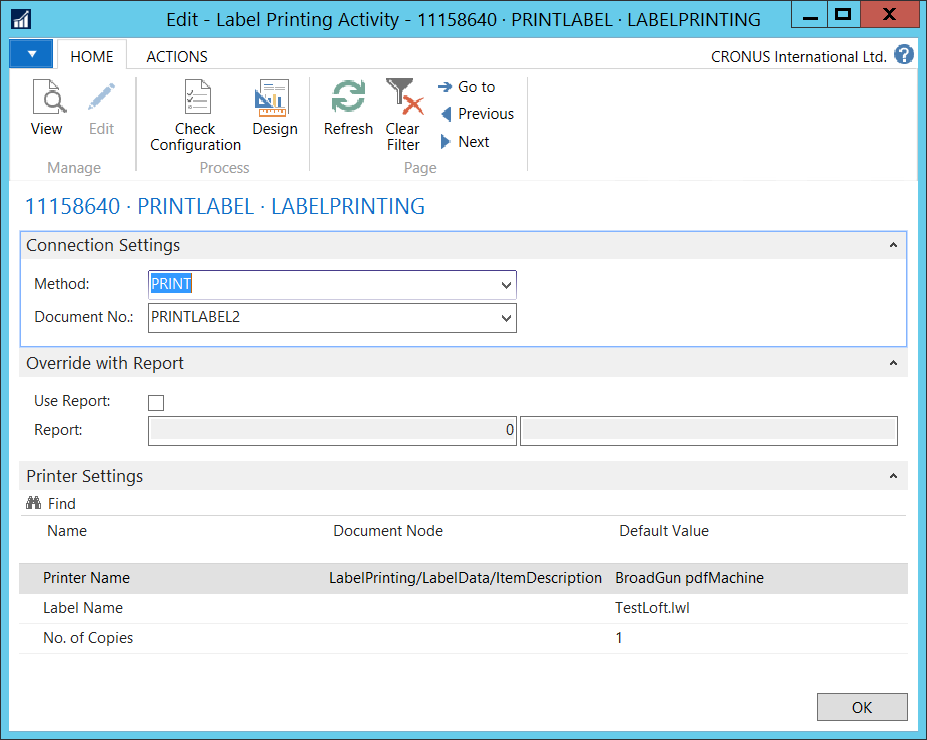The width and height of the screenshot is (927, 740).
Task: Switch to the ACTIONS tab
Action: (x=177, y=57)
